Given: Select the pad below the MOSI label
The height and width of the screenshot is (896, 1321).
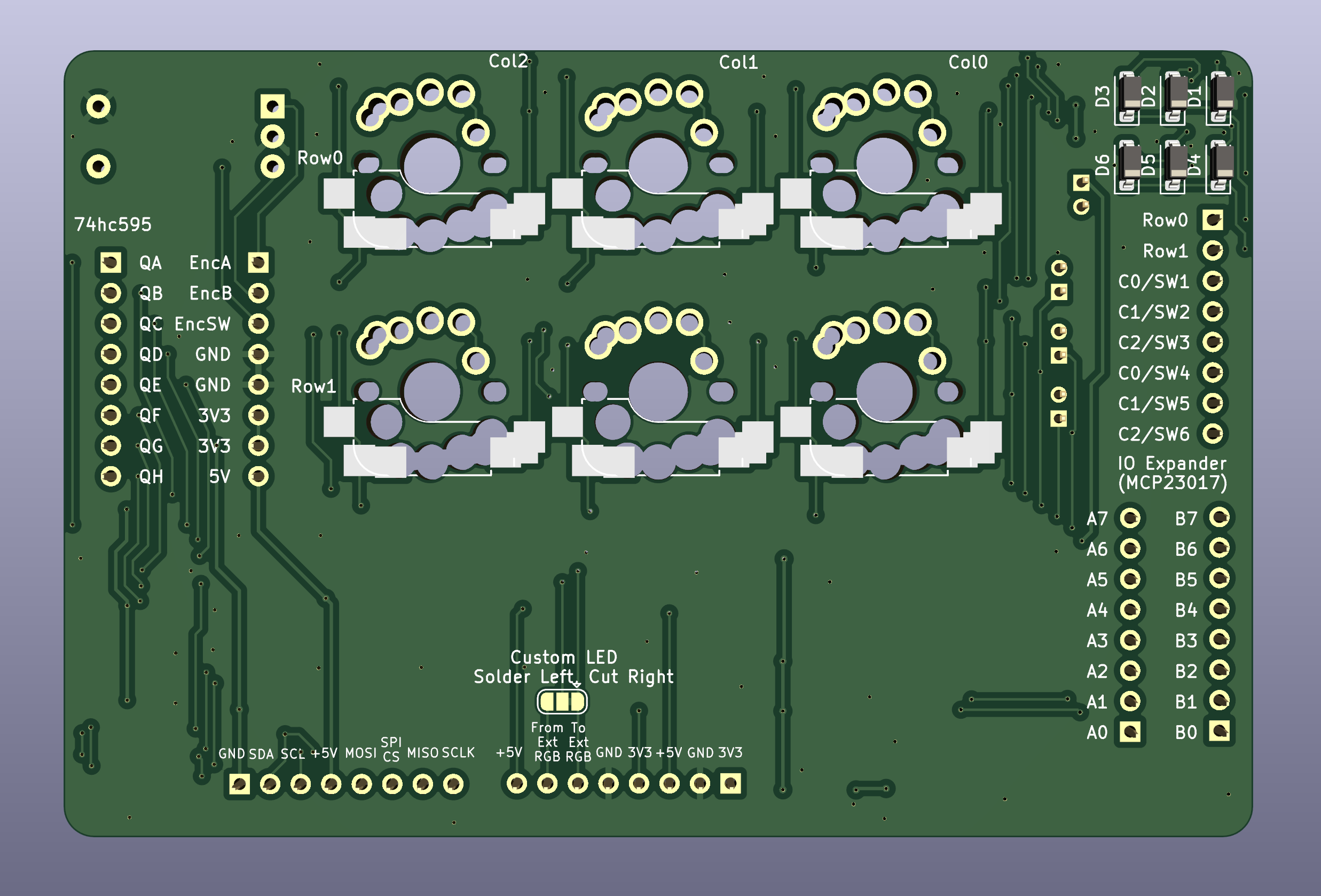Looking at the screenshot, I should (x=361, y=784).
